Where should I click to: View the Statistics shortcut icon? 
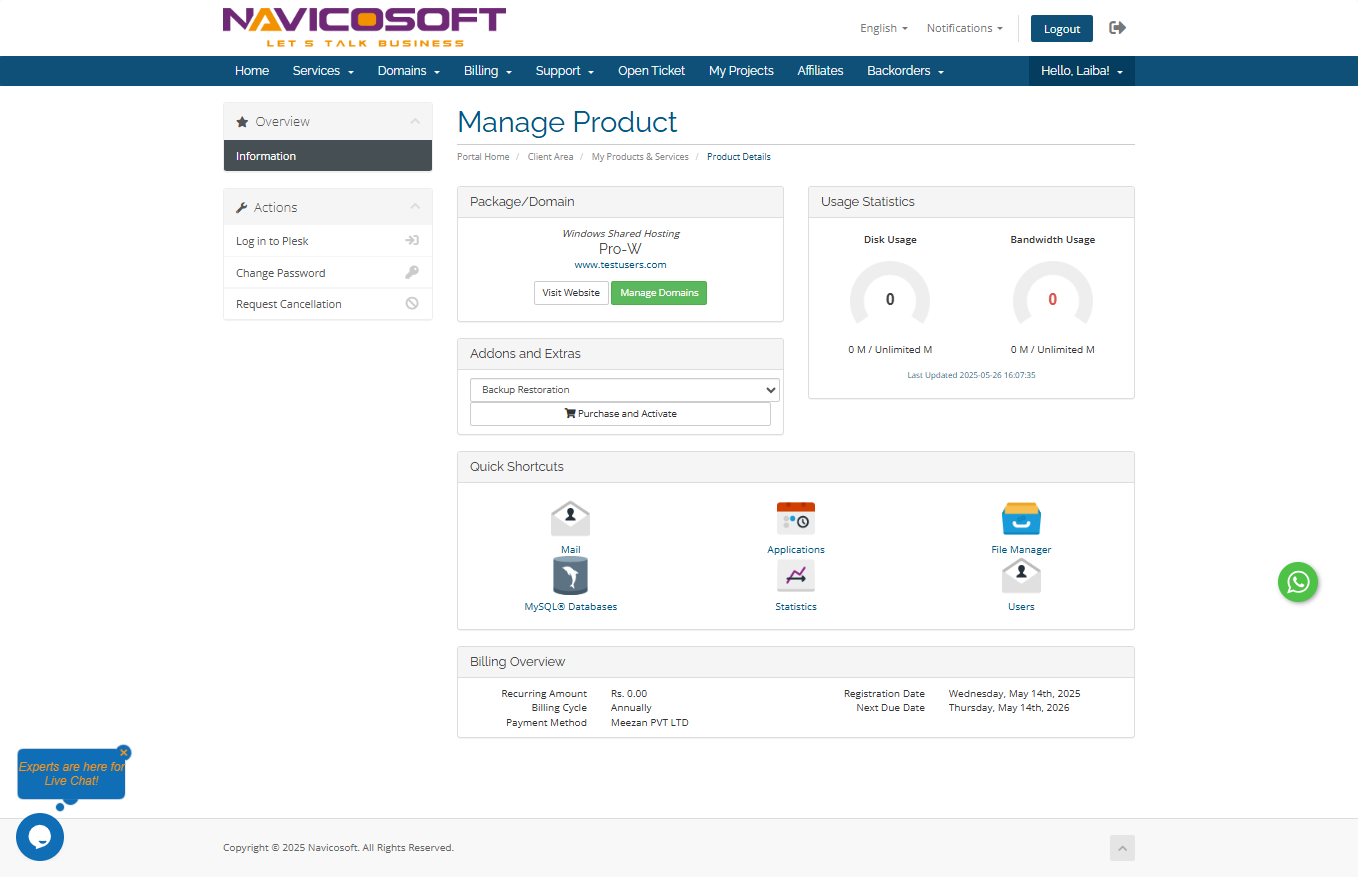[795, 577]
